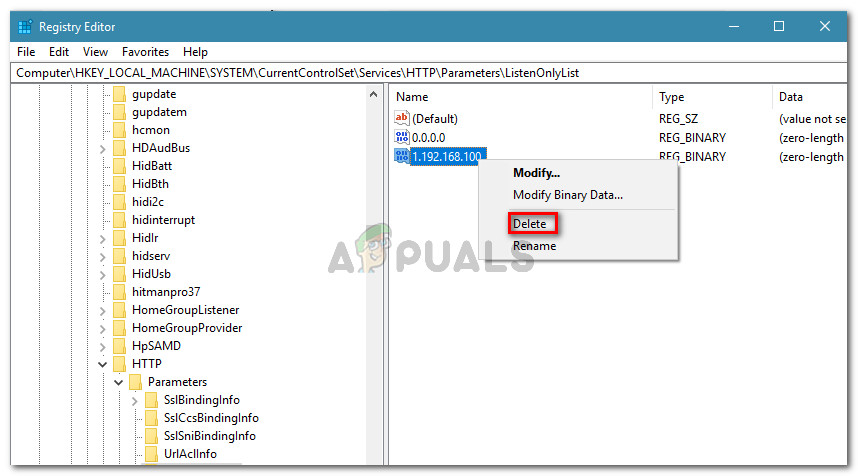This screenshot has width=858, height=476.
Task: Select the gupdatem folder icon
Action: [x=119, y=112]
